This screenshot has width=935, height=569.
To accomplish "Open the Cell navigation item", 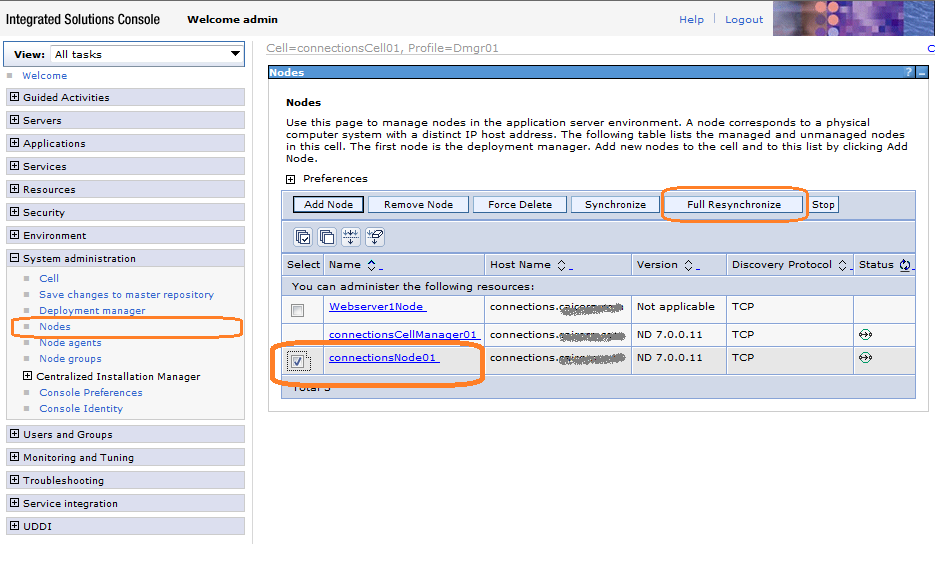I will pos(49,279).
